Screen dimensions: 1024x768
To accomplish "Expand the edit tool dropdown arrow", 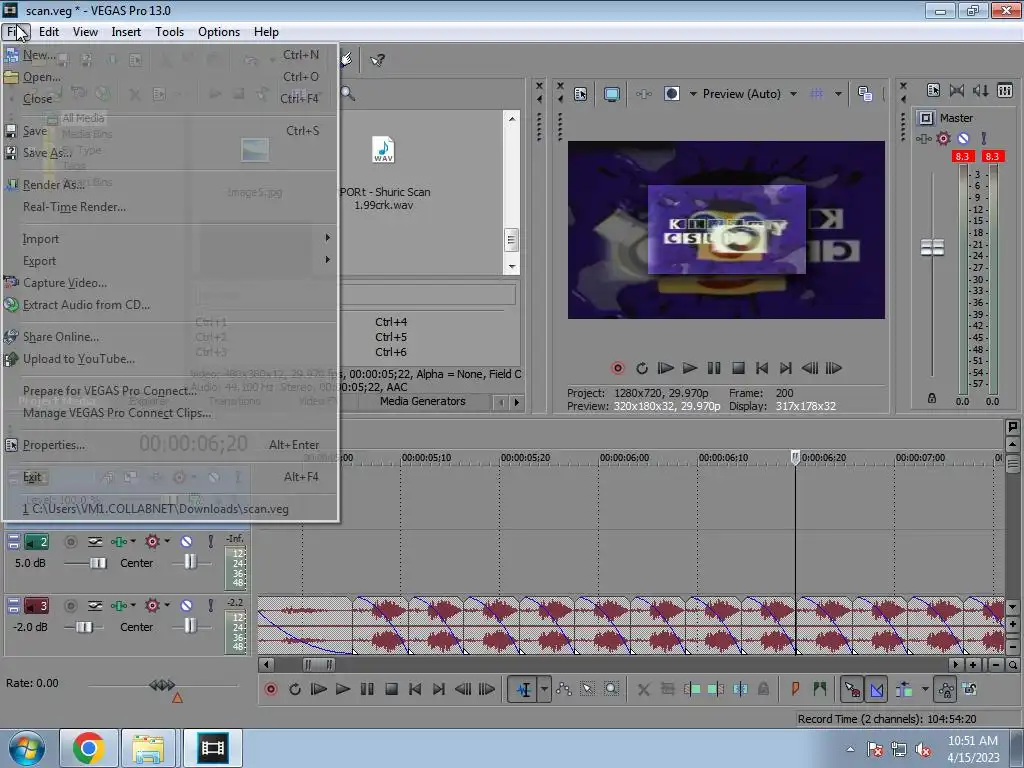I will pyautogui.click(x=544, y=689).
